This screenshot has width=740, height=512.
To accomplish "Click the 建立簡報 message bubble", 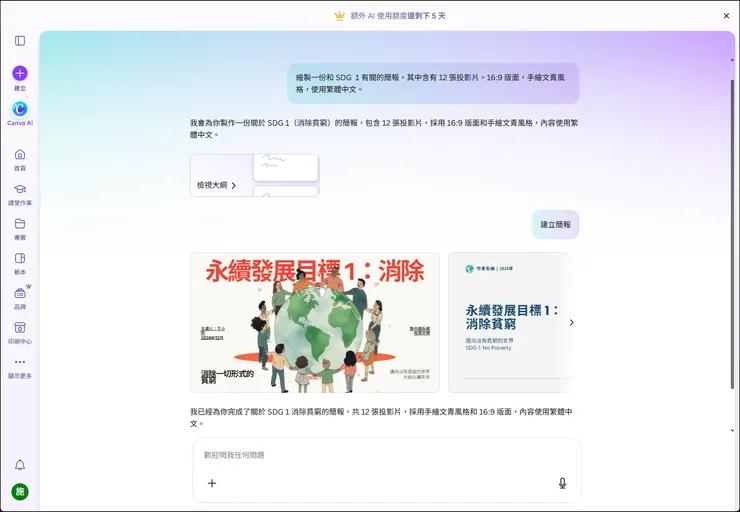I will (x=555, y=225).
